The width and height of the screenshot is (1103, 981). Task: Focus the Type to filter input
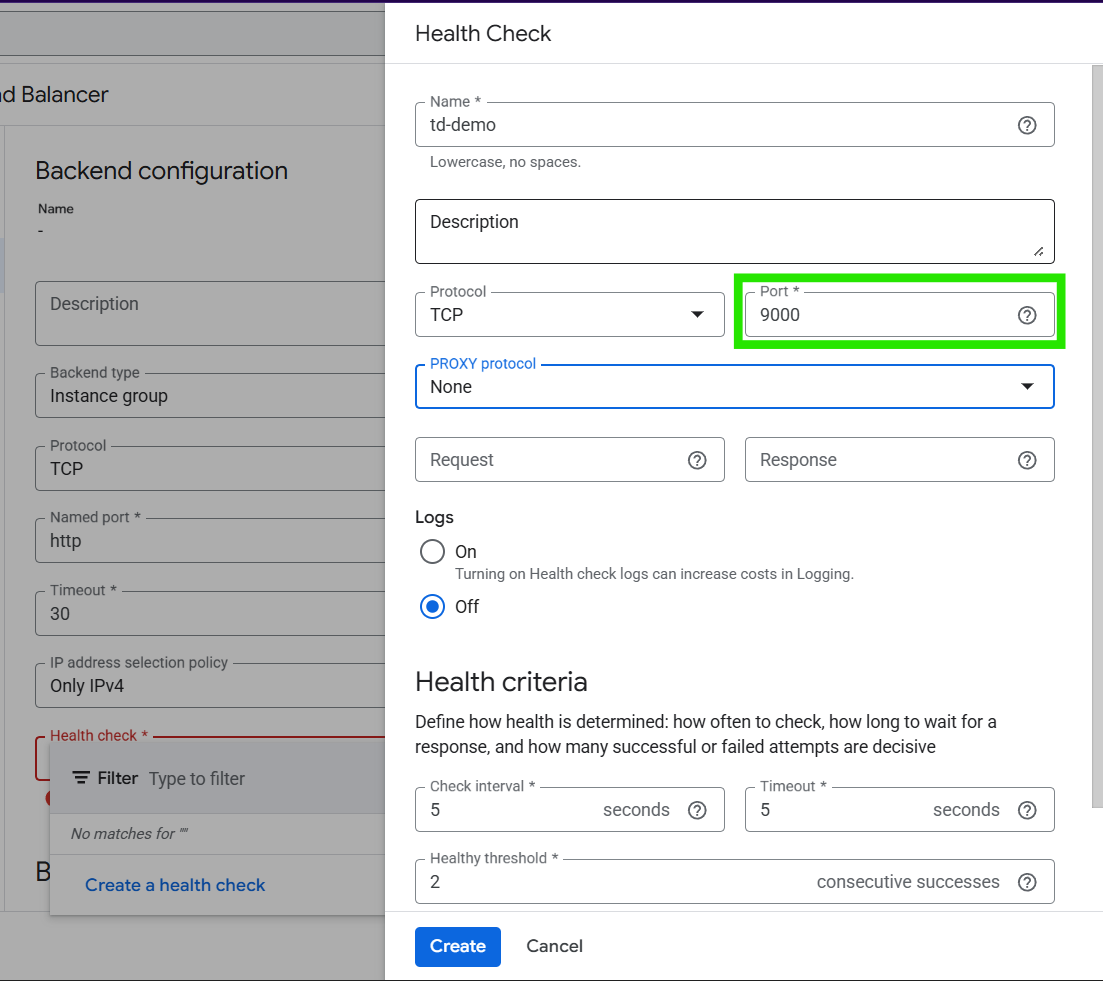coord(260,778)
